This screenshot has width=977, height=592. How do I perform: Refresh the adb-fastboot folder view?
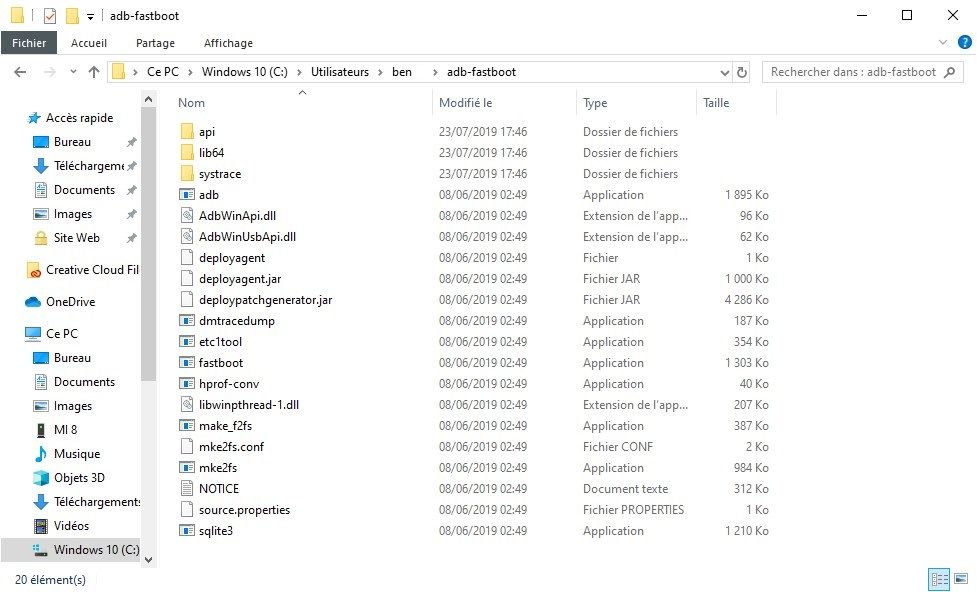(x=741, y=72)
